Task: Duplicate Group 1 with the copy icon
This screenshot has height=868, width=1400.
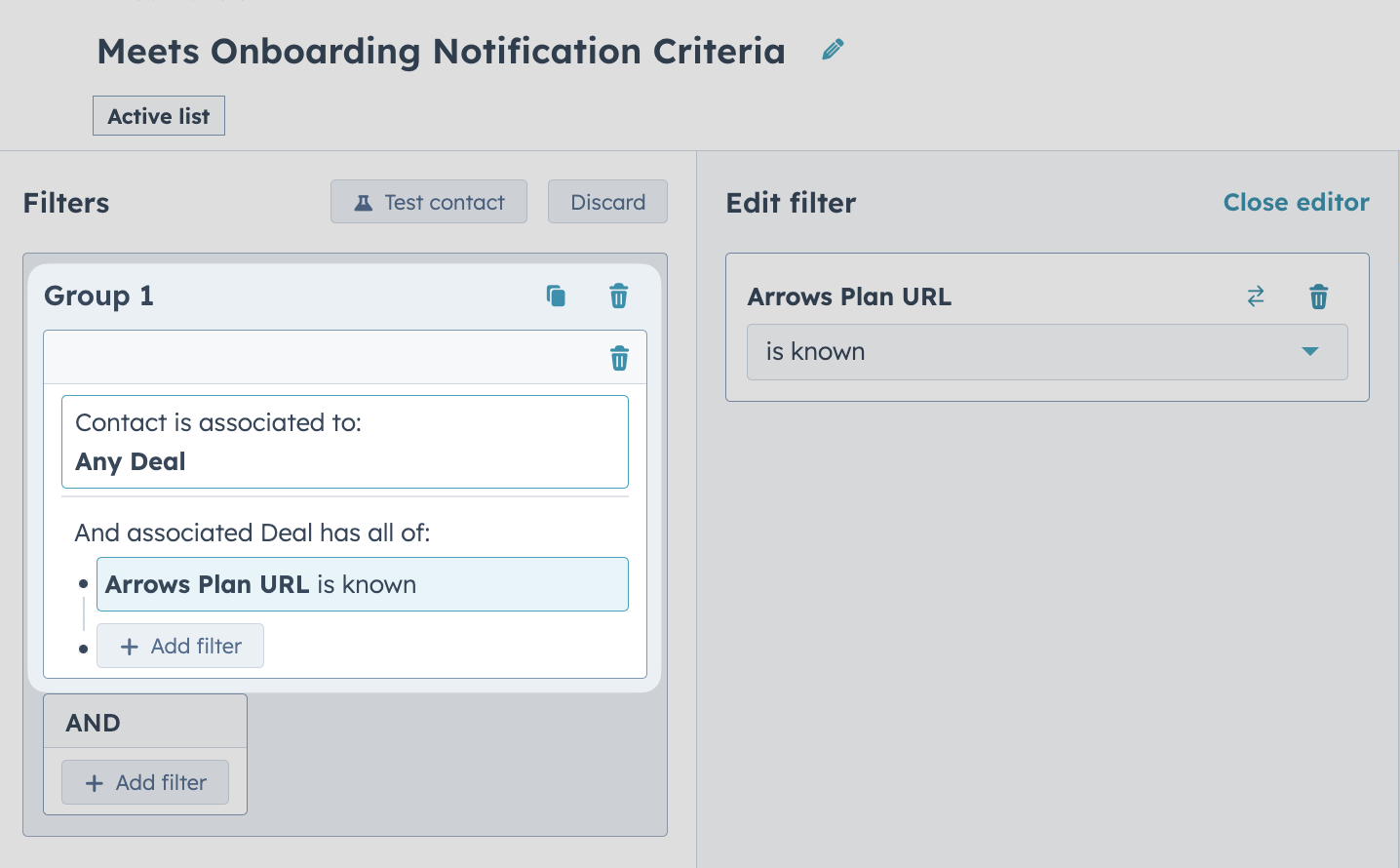Action: [556, 296]
